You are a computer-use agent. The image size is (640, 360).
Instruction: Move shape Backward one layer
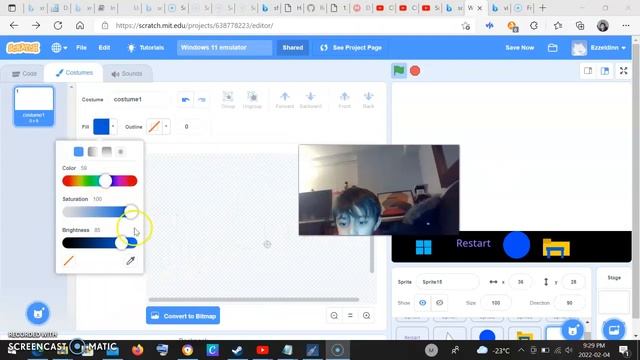click(x=311, y=100)
